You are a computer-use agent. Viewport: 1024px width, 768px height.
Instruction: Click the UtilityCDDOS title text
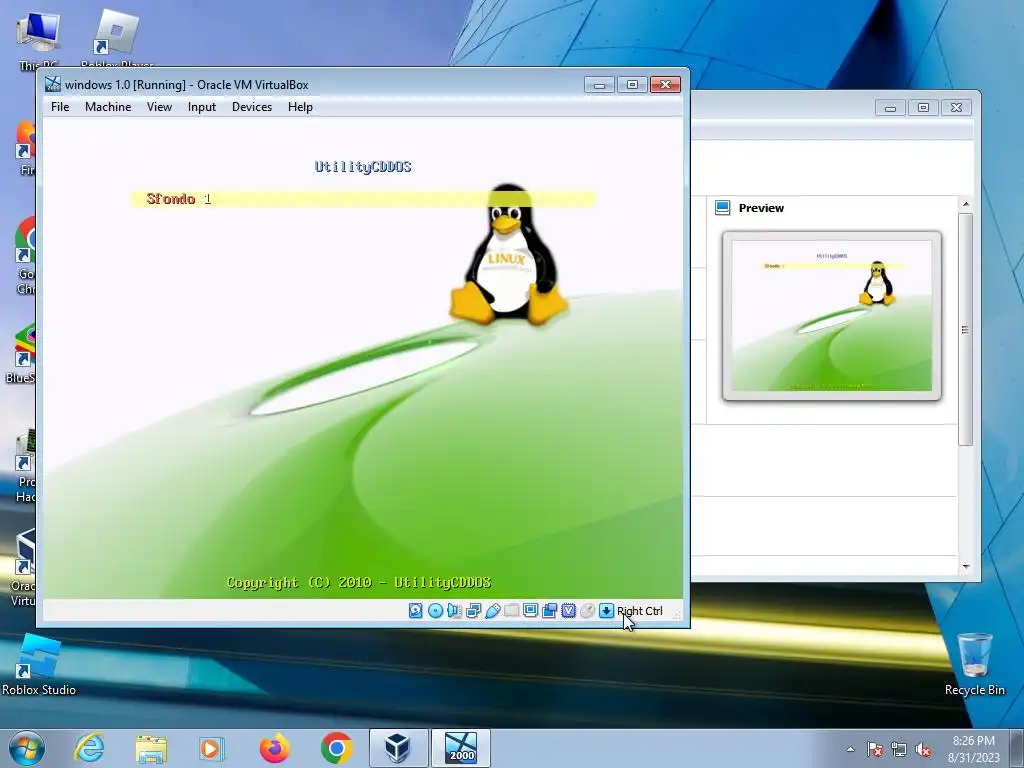pyautogui.click(x=363, y=167)
